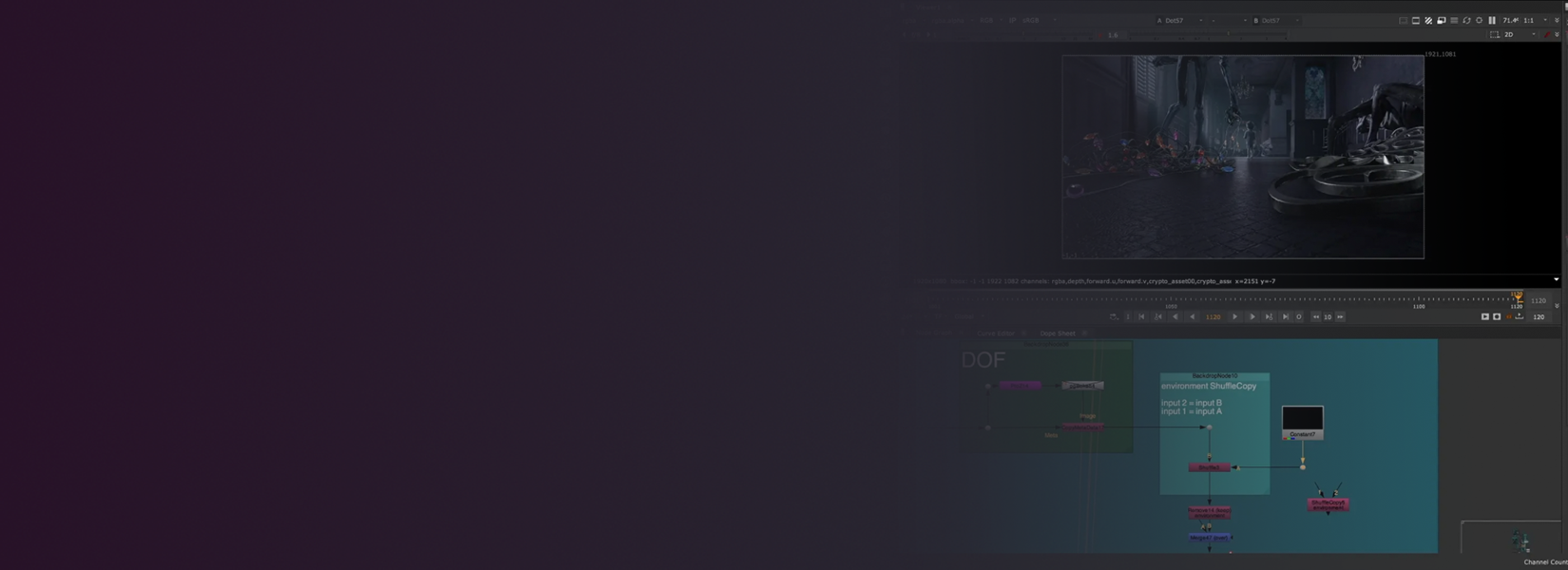Skip forward by 10 frames

(x=1340, y=317)
